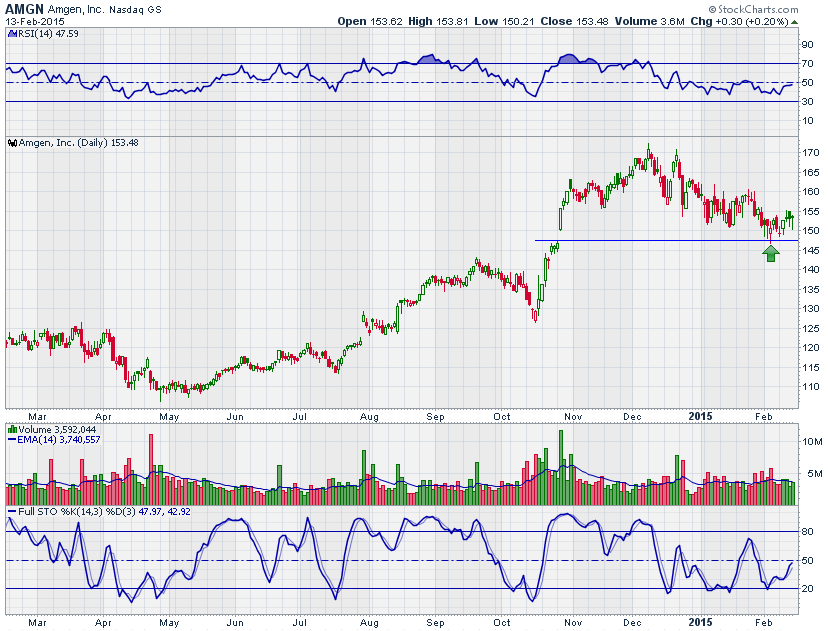The height and width of the screenshot is (631, 828).
Task: Click the 'High 153.81' value
Action: (x=438, y=22)
